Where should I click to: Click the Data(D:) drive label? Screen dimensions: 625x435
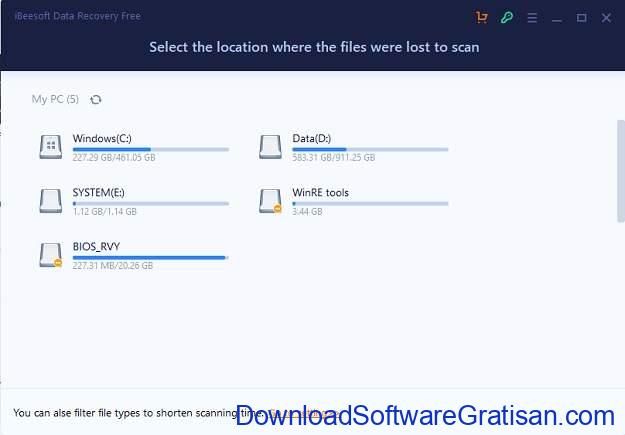(x=312, y=138)
